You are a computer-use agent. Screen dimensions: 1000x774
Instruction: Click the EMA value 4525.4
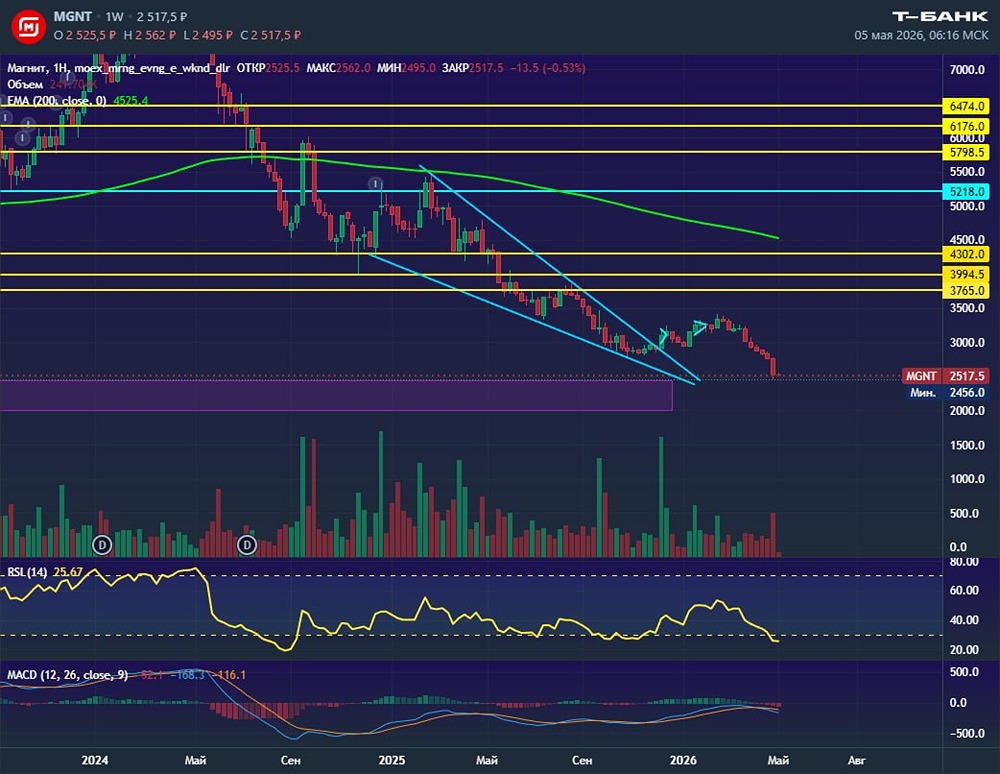tap(131, 101)
